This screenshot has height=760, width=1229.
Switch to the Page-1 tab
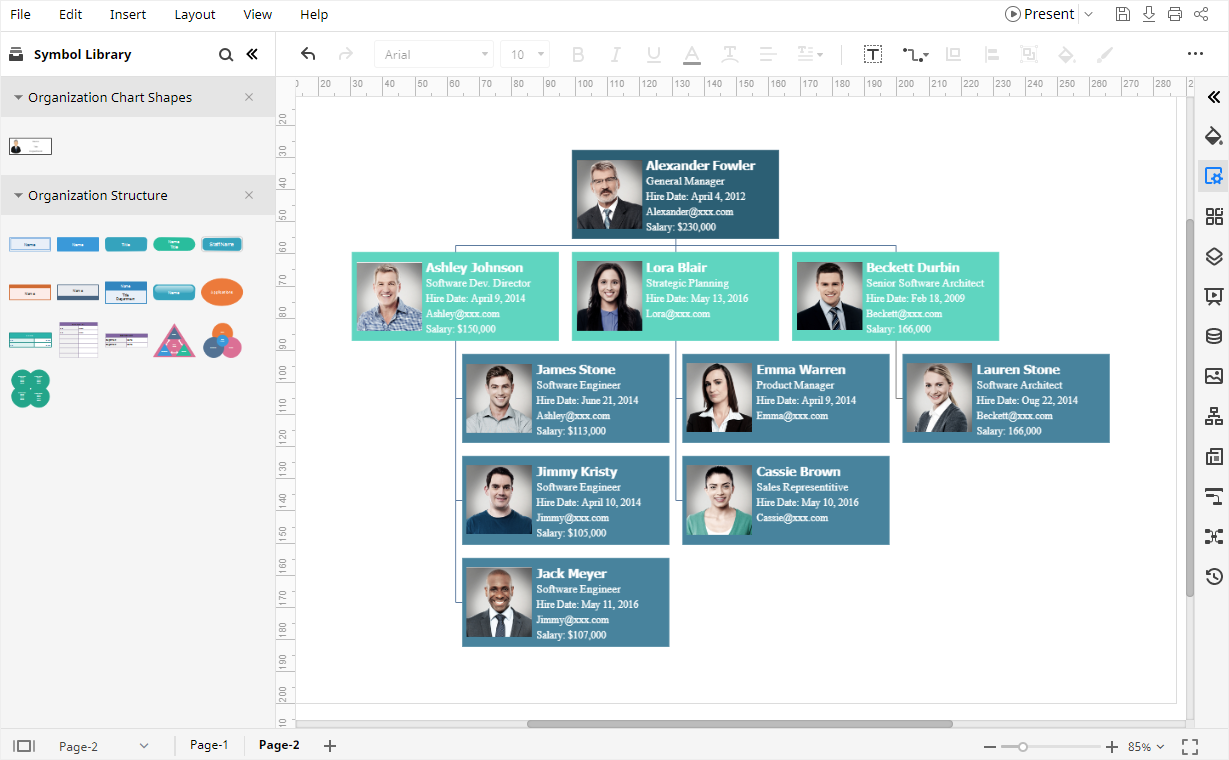pyautogui.click(x=209, y=745)
